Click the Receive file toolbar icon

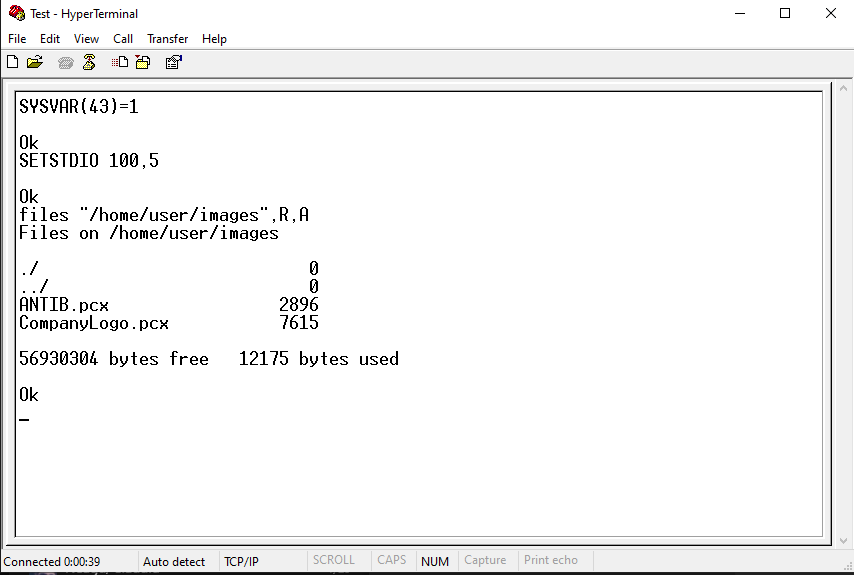point(143,62)
